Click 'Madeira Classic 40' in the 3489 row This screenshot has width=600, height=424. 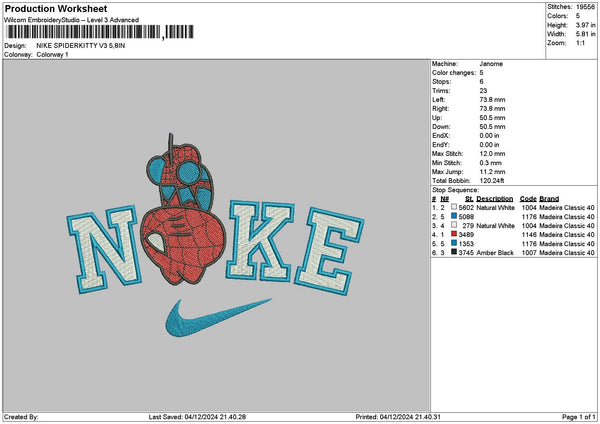567,235
